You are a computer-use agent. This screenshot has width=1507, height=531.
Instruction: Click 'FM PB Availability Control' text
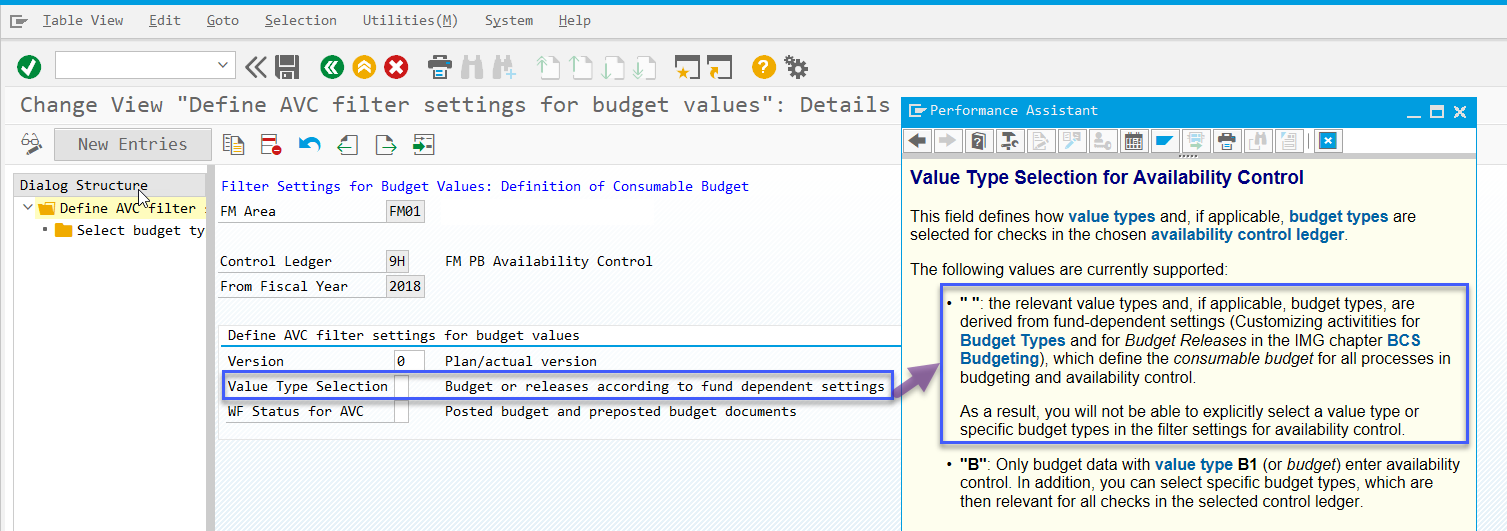click(548, 261)
